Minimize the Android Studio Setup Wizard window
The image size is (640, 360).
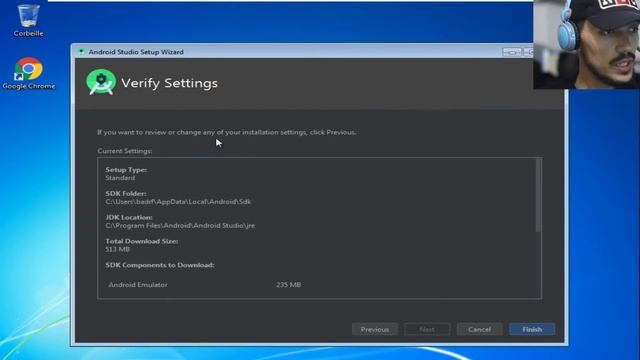(x=511, y=52)
